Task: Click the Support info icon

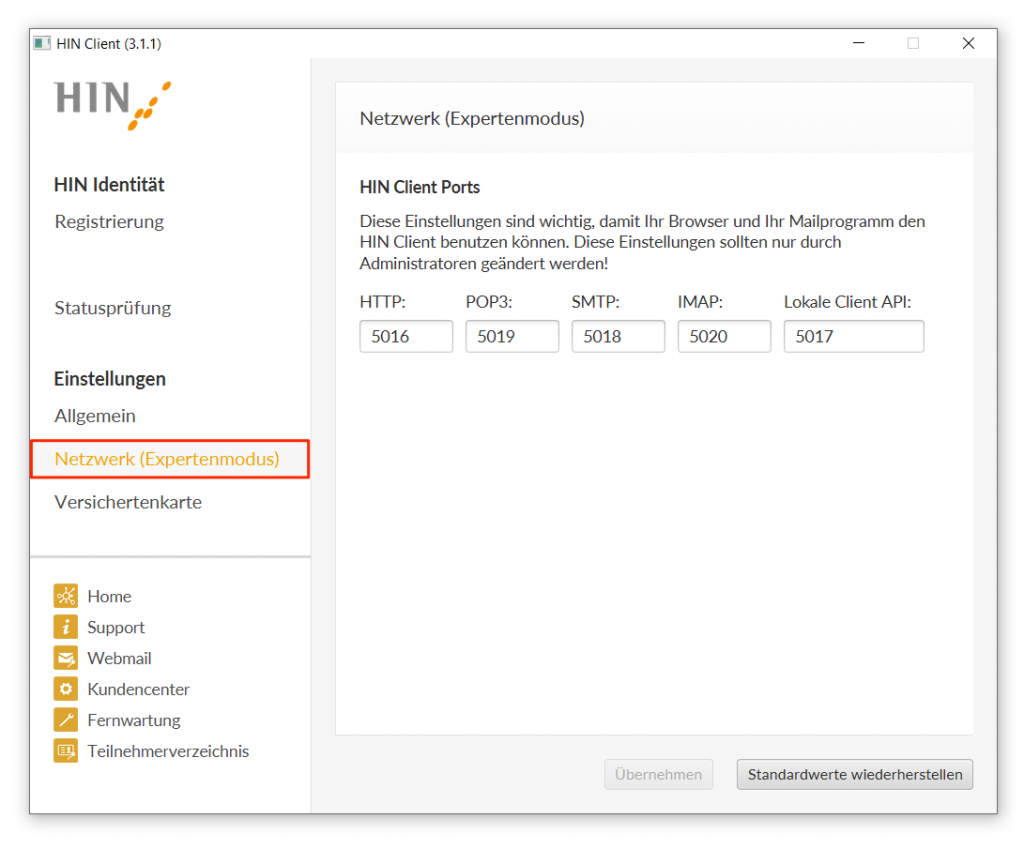Action: (x=65, y=627)
